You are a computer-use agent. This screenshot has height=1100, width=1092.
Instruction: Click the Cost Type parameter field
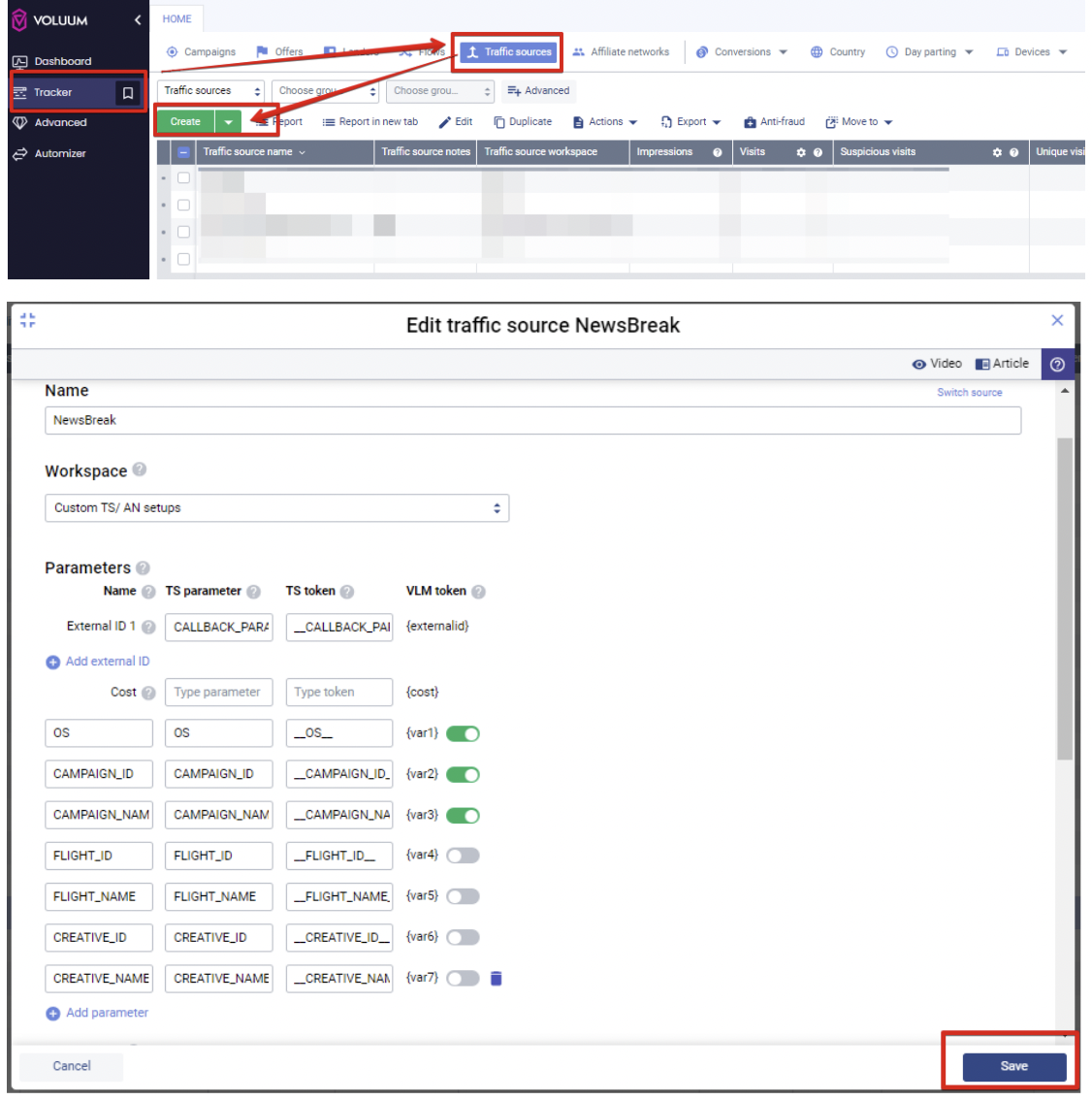pos(219,693)
